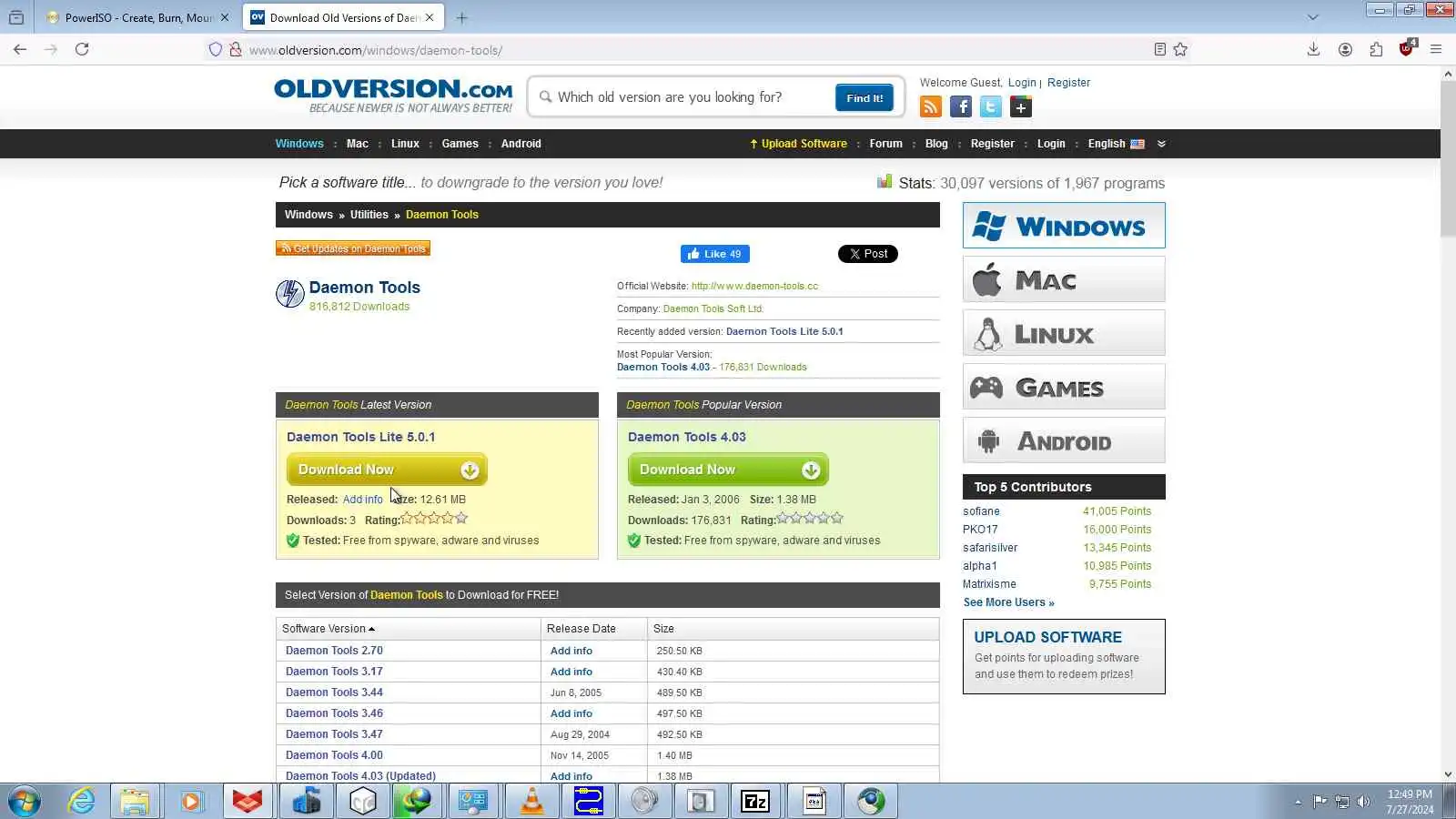Screen dimensions: 1456x819
Task: Rate Daemon Tools Lite 5.0.1 five stars
Action: click(x=461, y=519)
